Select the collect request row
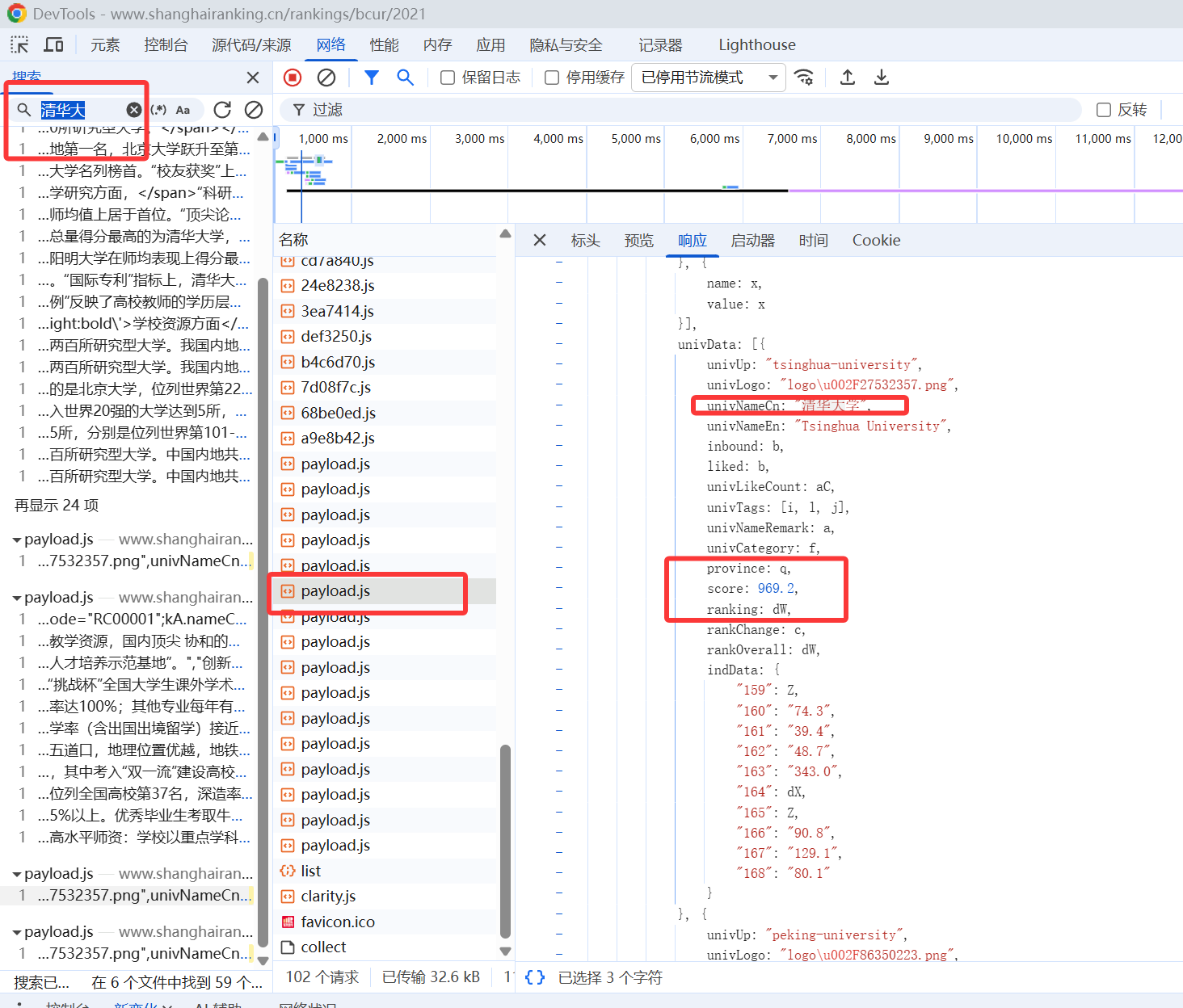Screen dimensions: 1183x1008 coord(385,947)
